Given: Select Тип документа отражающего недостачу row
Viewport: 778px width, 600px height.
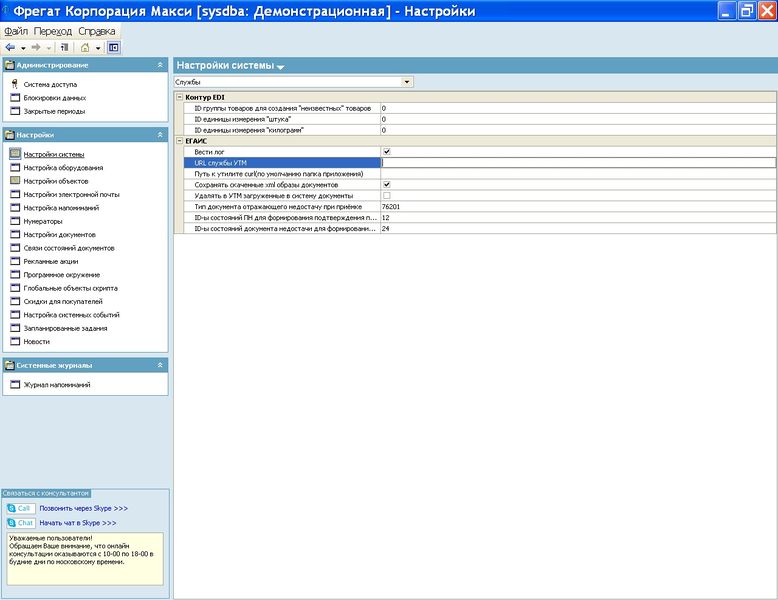Looking at the screenshot, I should coord(282,206).
